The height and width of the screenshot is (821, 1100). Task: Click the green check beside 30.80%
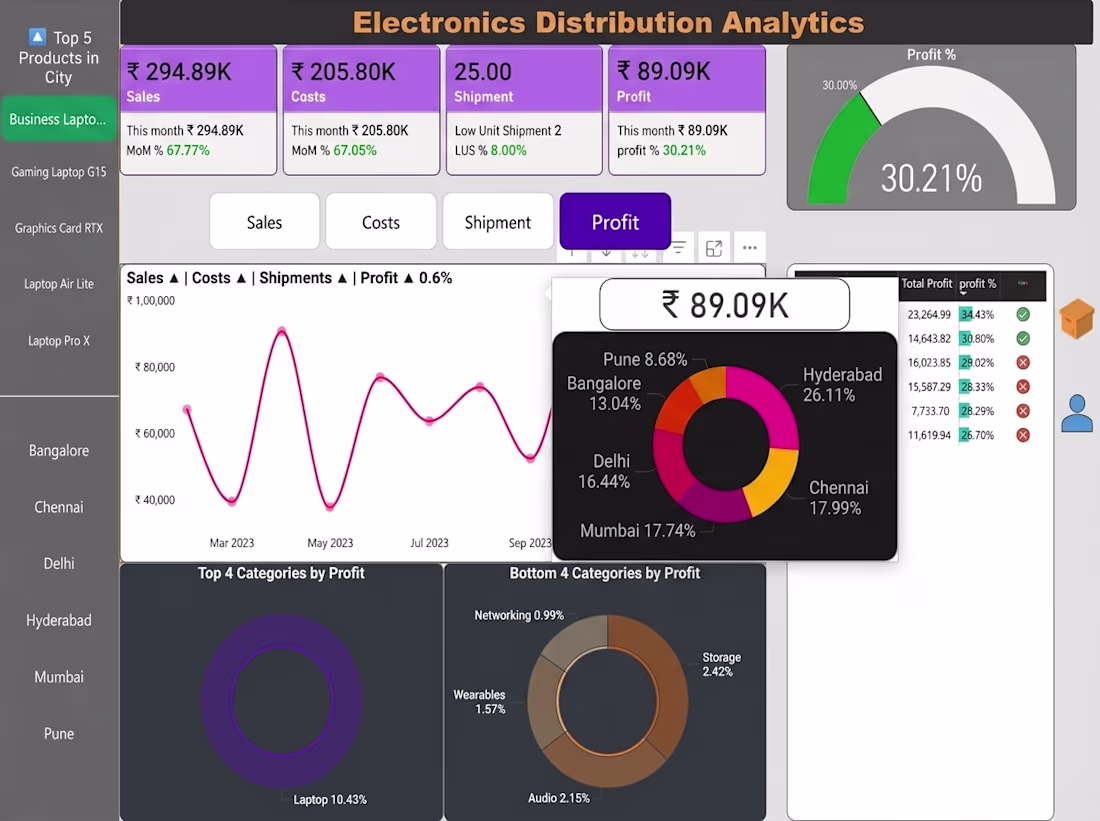1023,338
